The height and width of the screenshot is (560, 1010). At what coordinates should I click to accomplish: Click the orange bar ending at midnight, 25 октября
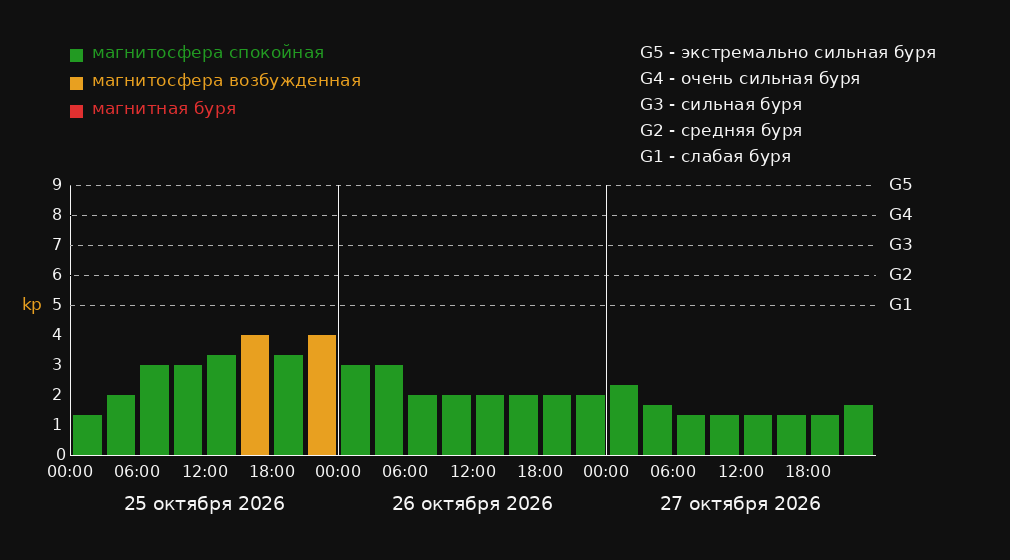coord(322,395)
